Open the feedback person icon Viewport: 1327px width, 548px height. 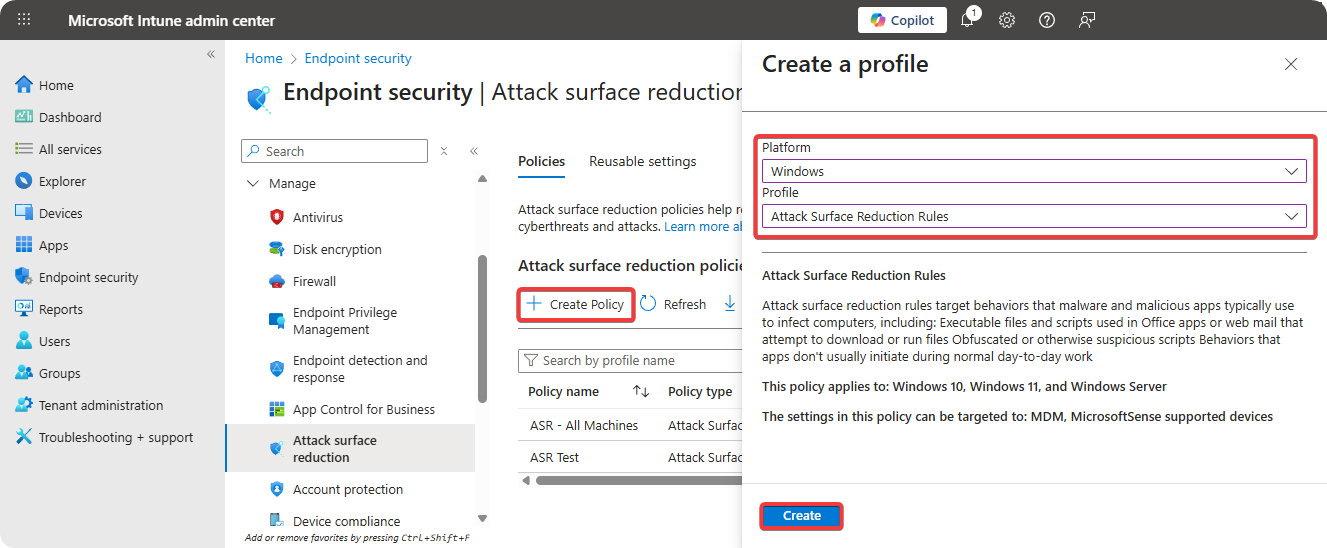1087,20
